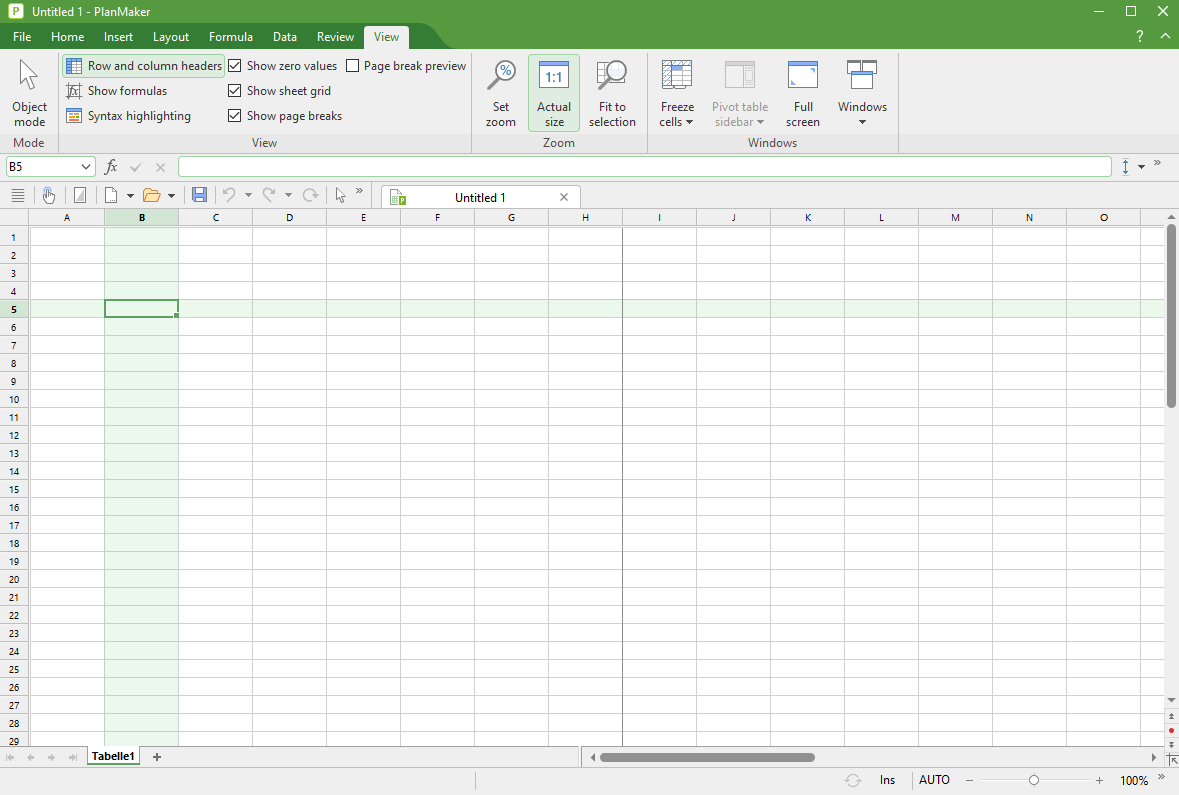Screen dimensions: 1179x795
Task: Click the zoom slider handle
Action: [x=1034, y=780]
